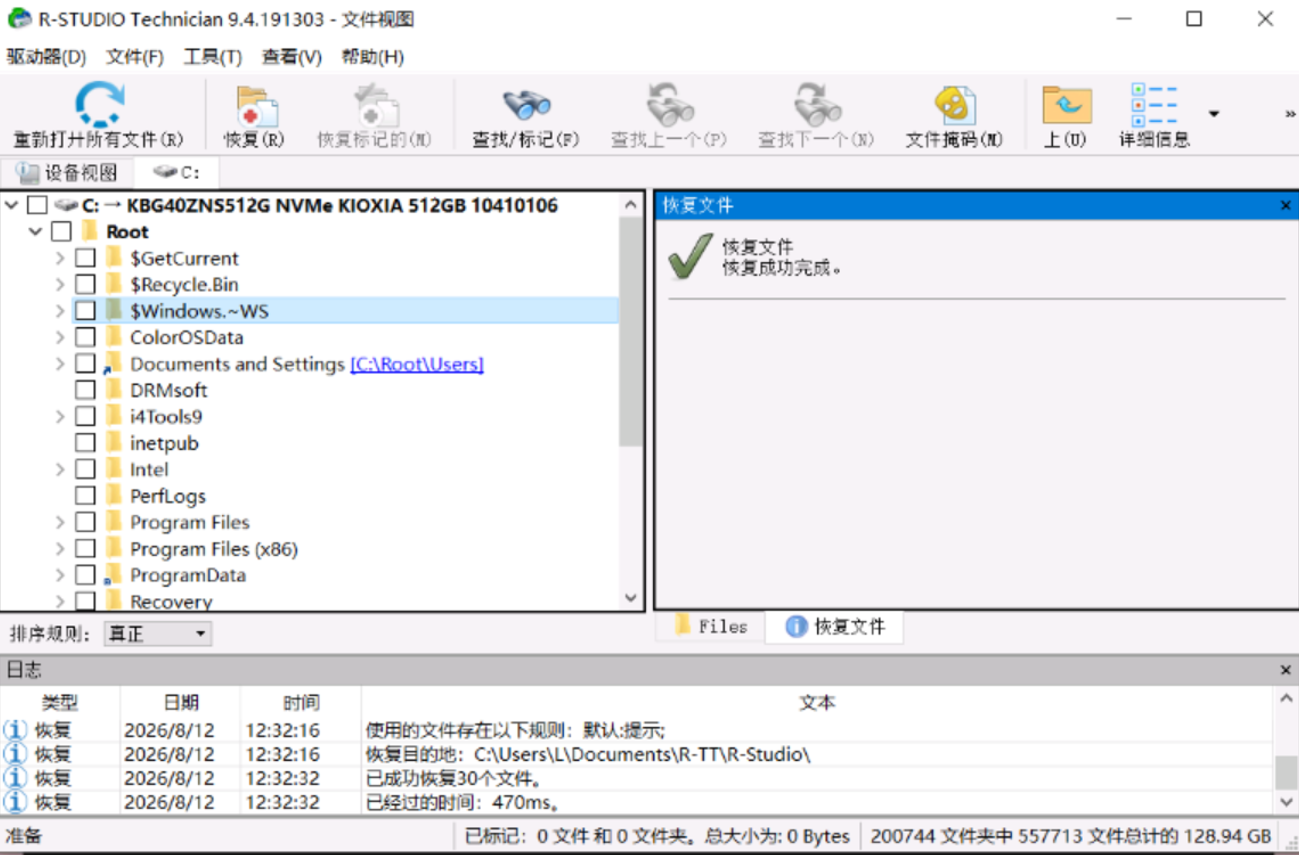Click the folder icon of $Recycle.Bin
The height and width of the screenshot is (855, 1299).
[114, 284]
